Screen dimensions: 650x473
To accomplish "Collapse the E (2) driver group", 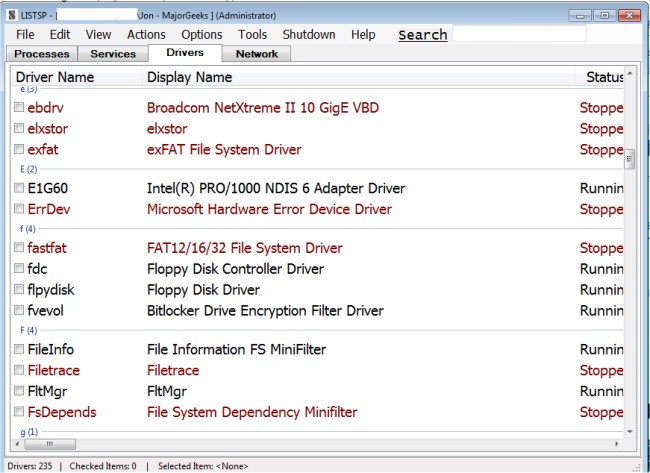I will coord(29,169).
